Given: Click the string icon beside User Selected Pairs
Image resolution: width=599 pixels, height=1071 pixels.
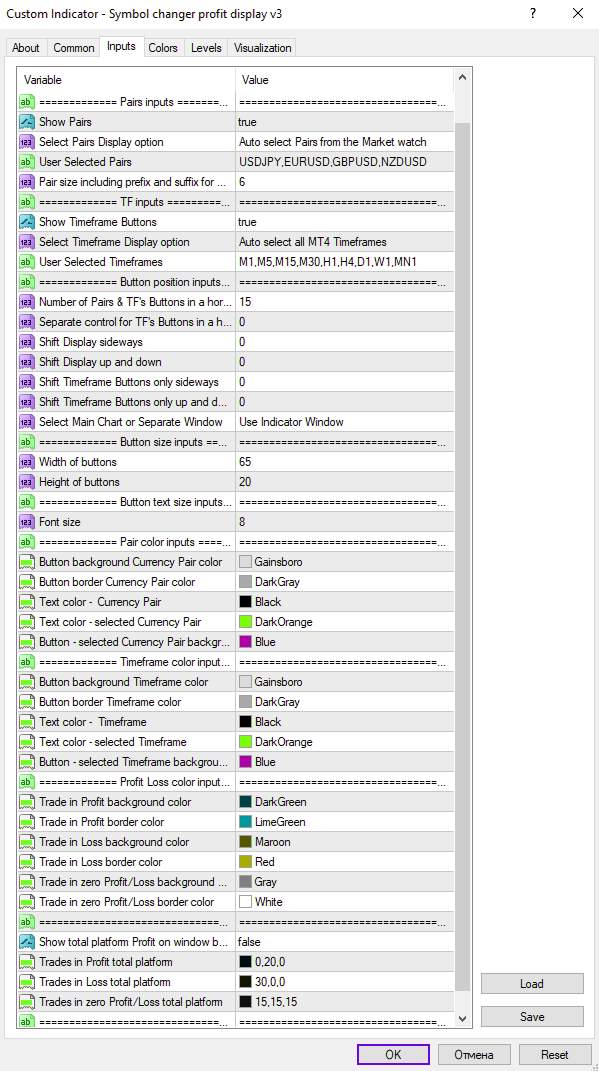Looking at the screenshot, I should pyautogui.click(x=27, y=163).
